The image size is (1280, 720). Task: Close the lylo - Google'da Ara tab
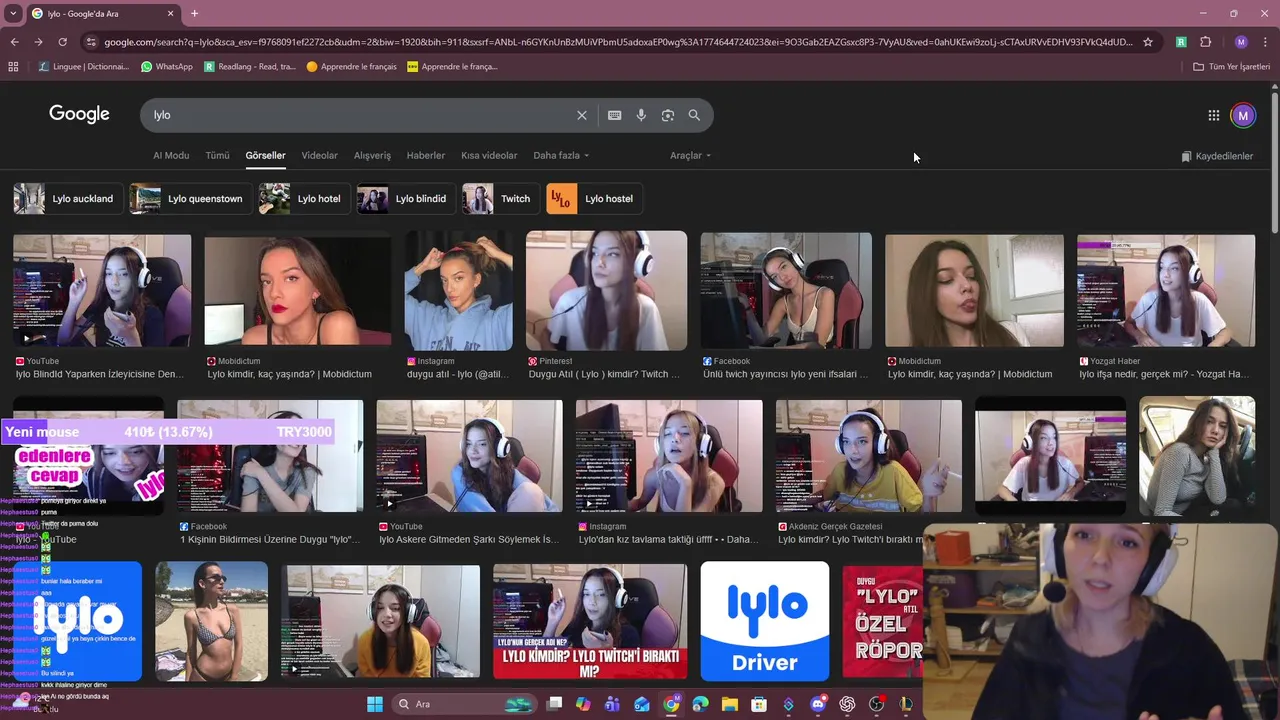point(171,14)
